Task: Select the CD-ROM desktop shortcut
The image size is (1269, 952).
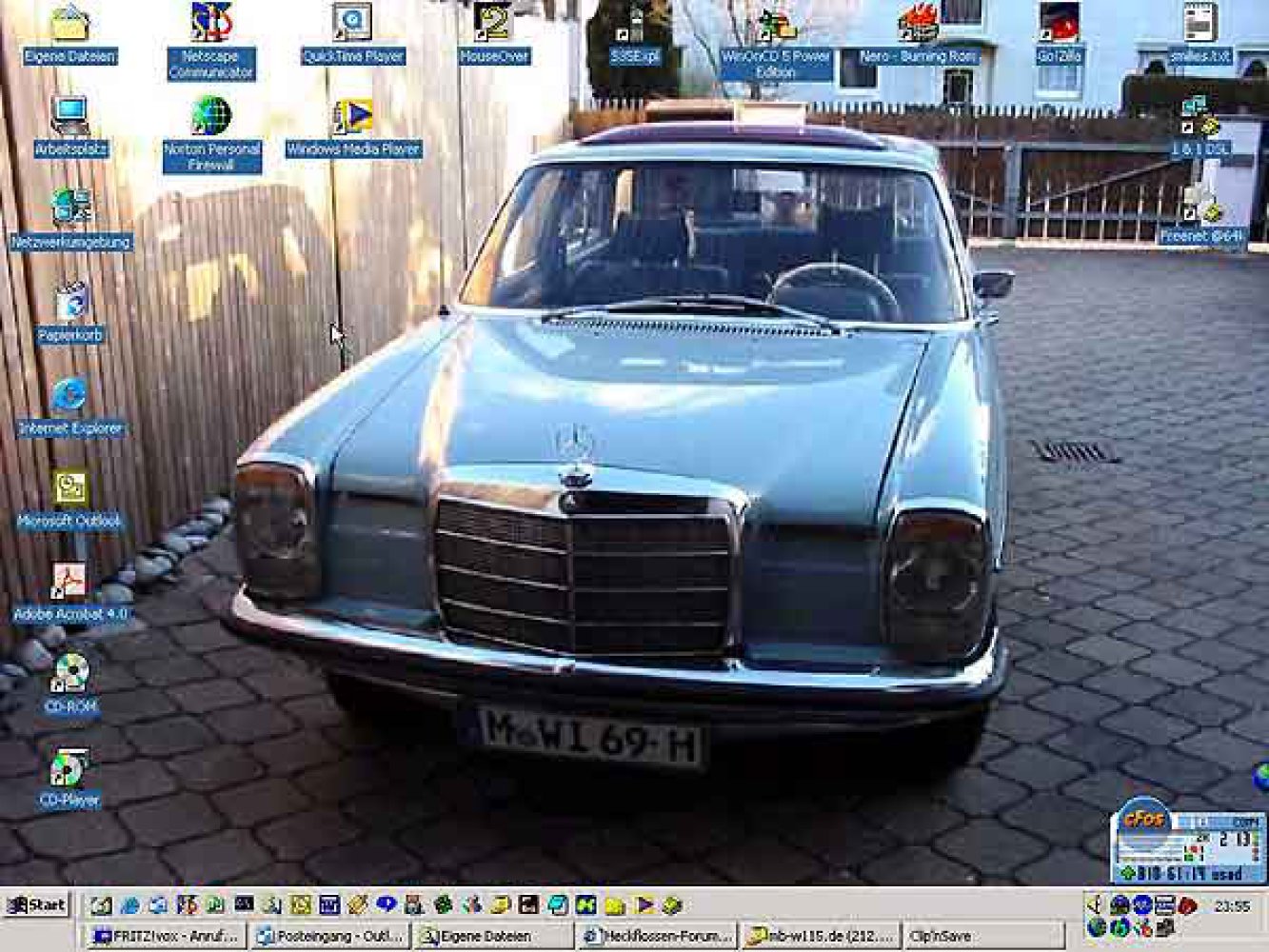Action: pos(70,685)
